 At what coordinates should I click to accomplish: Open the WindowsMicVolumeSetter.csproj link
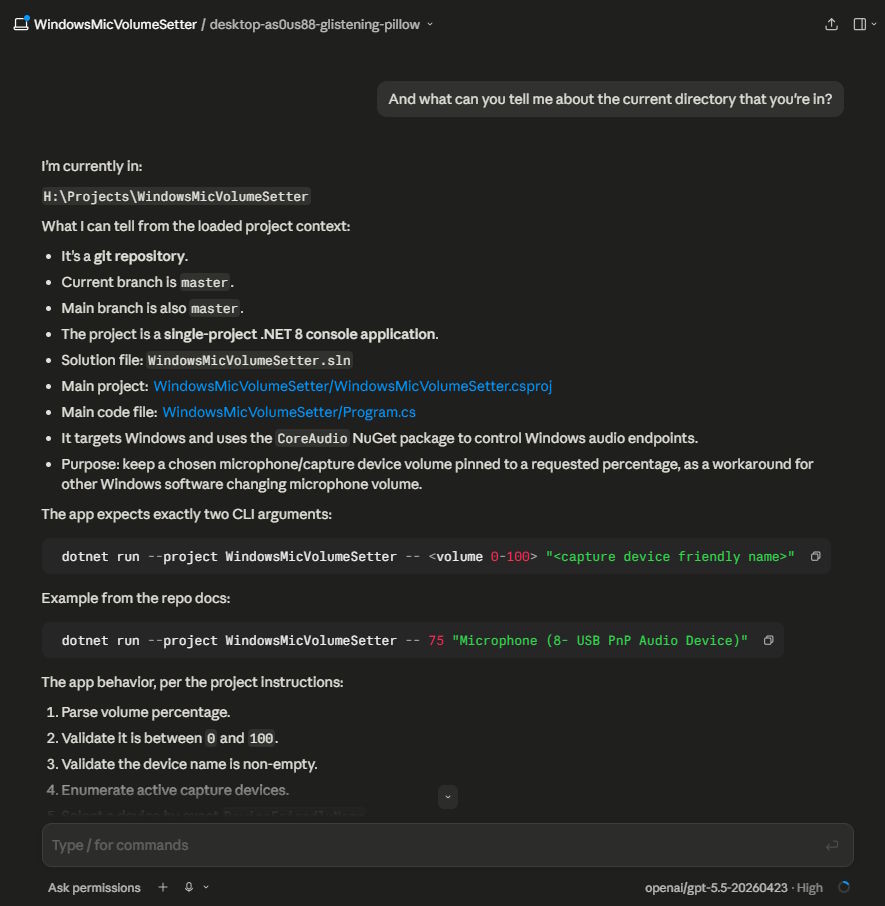click(x=352, y=386)
